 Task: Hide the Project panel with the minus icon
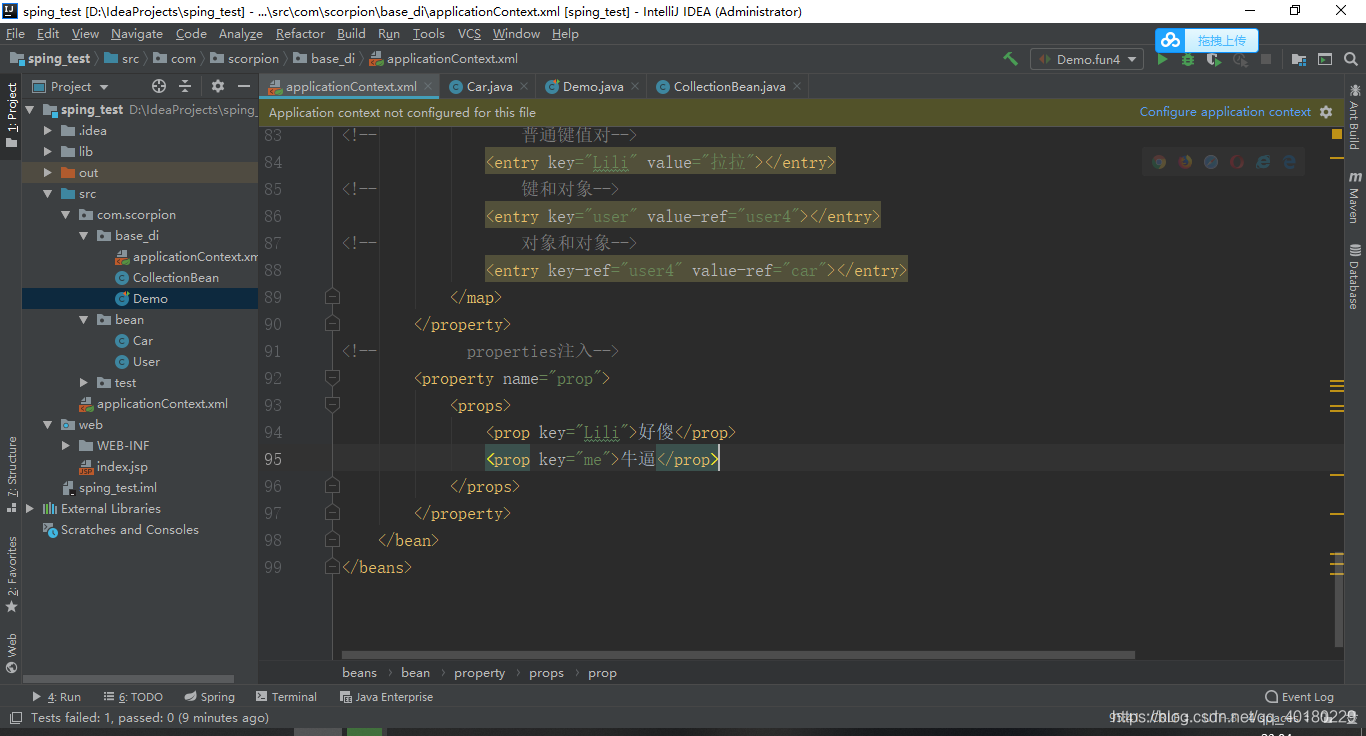[x=244, y=86]
